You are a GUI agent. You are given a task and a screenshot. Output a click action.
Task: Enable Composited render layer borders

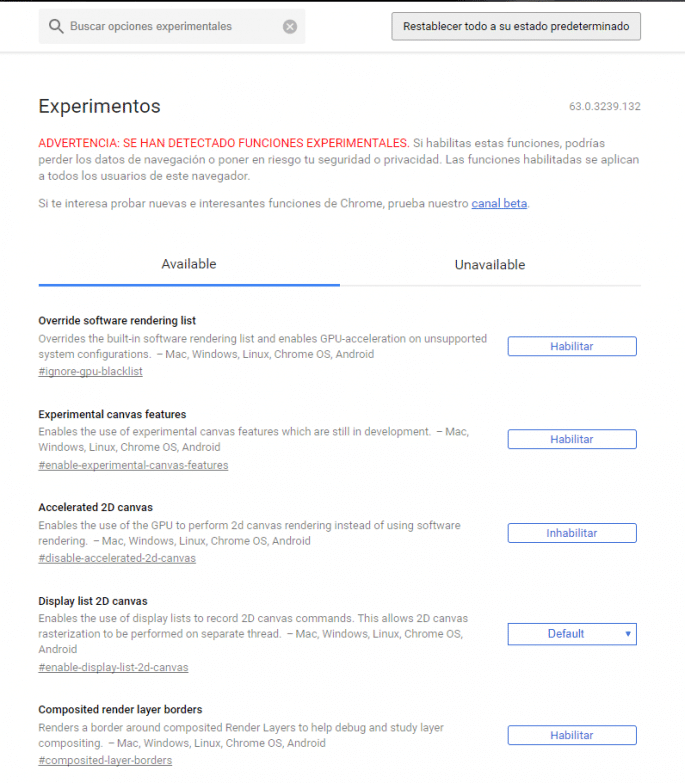tap(572, 735)
